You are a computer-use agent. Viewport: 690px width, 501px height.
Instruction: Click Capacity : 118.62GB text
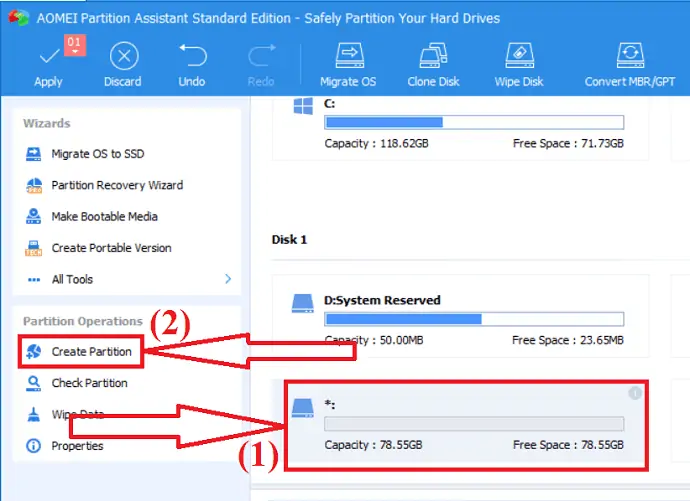pyautogui.click(x=376, y=143)
